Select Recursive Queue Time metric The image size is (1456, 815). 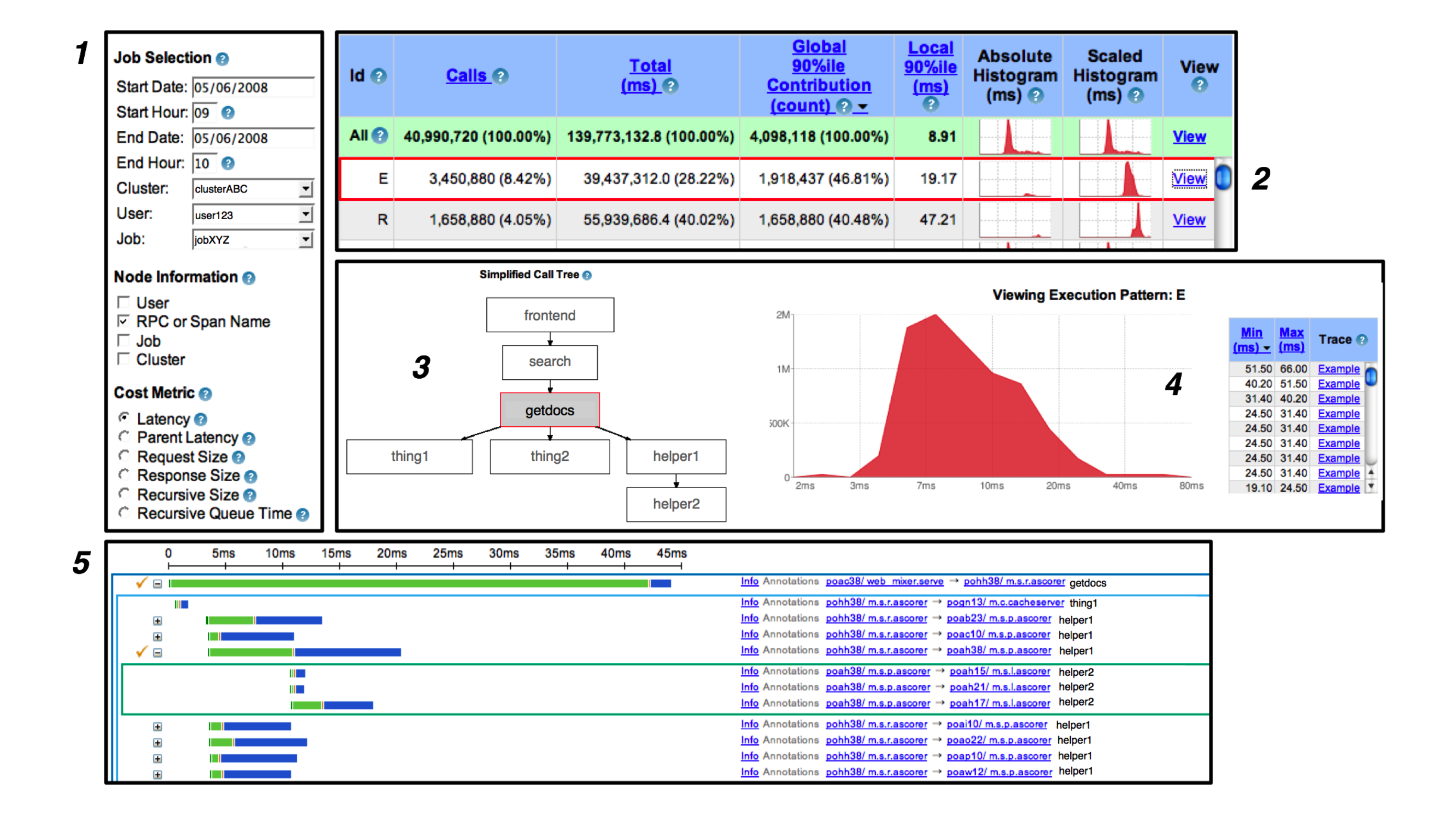click(124, 512)
